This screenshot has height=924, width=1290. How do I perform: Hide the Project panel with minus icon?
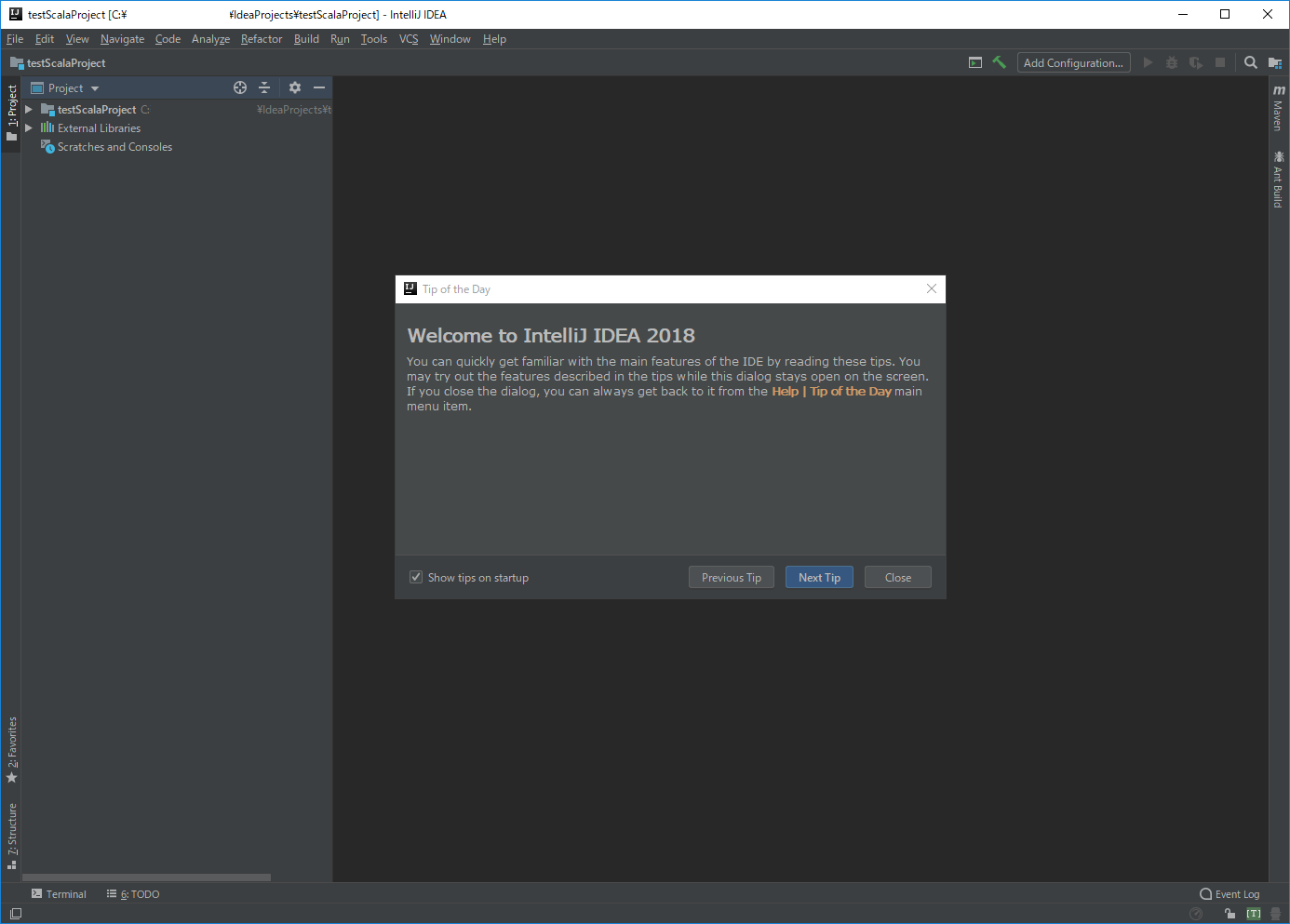(319, 87)
